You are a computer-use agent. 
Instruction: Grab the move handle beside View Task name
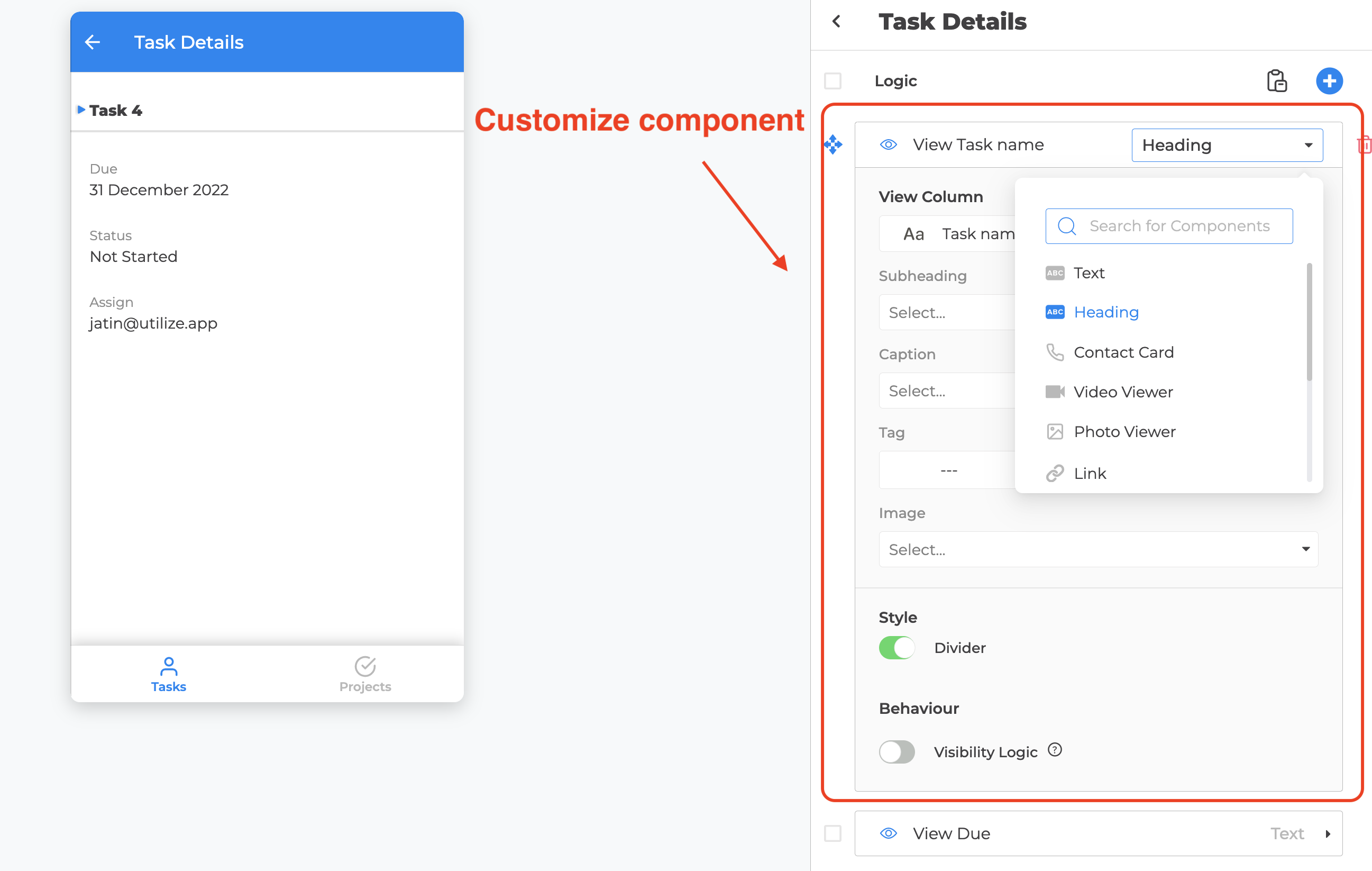pos(833,145)
